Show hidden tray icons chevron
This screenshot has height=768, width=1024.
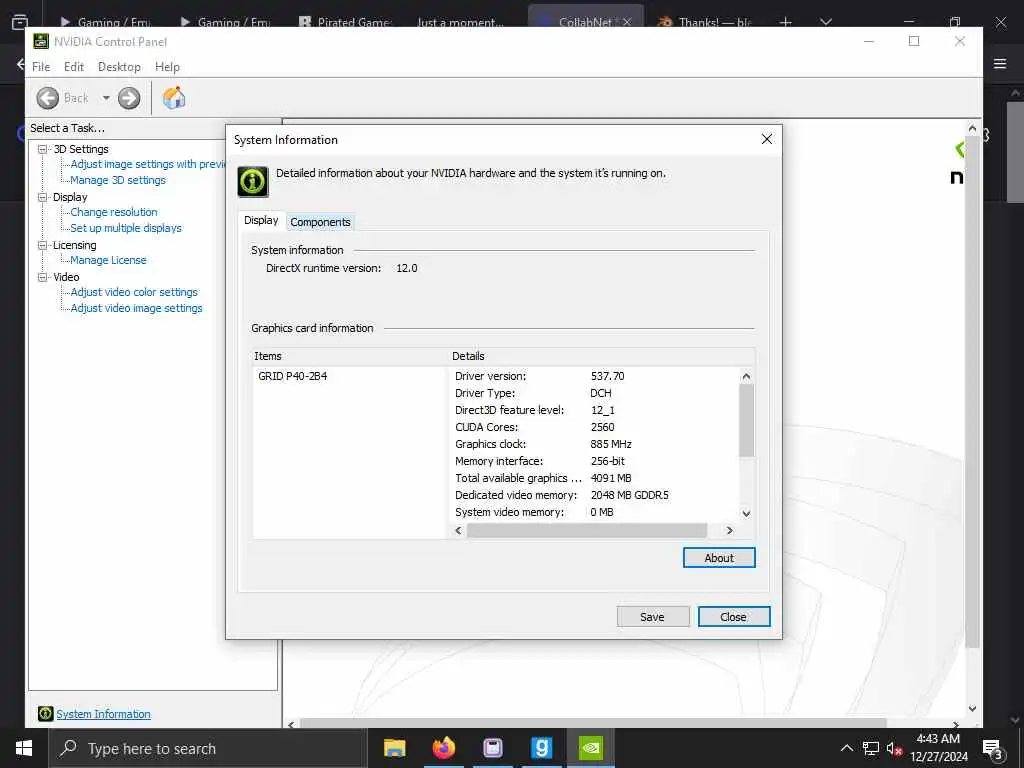[x=846, y=748]
